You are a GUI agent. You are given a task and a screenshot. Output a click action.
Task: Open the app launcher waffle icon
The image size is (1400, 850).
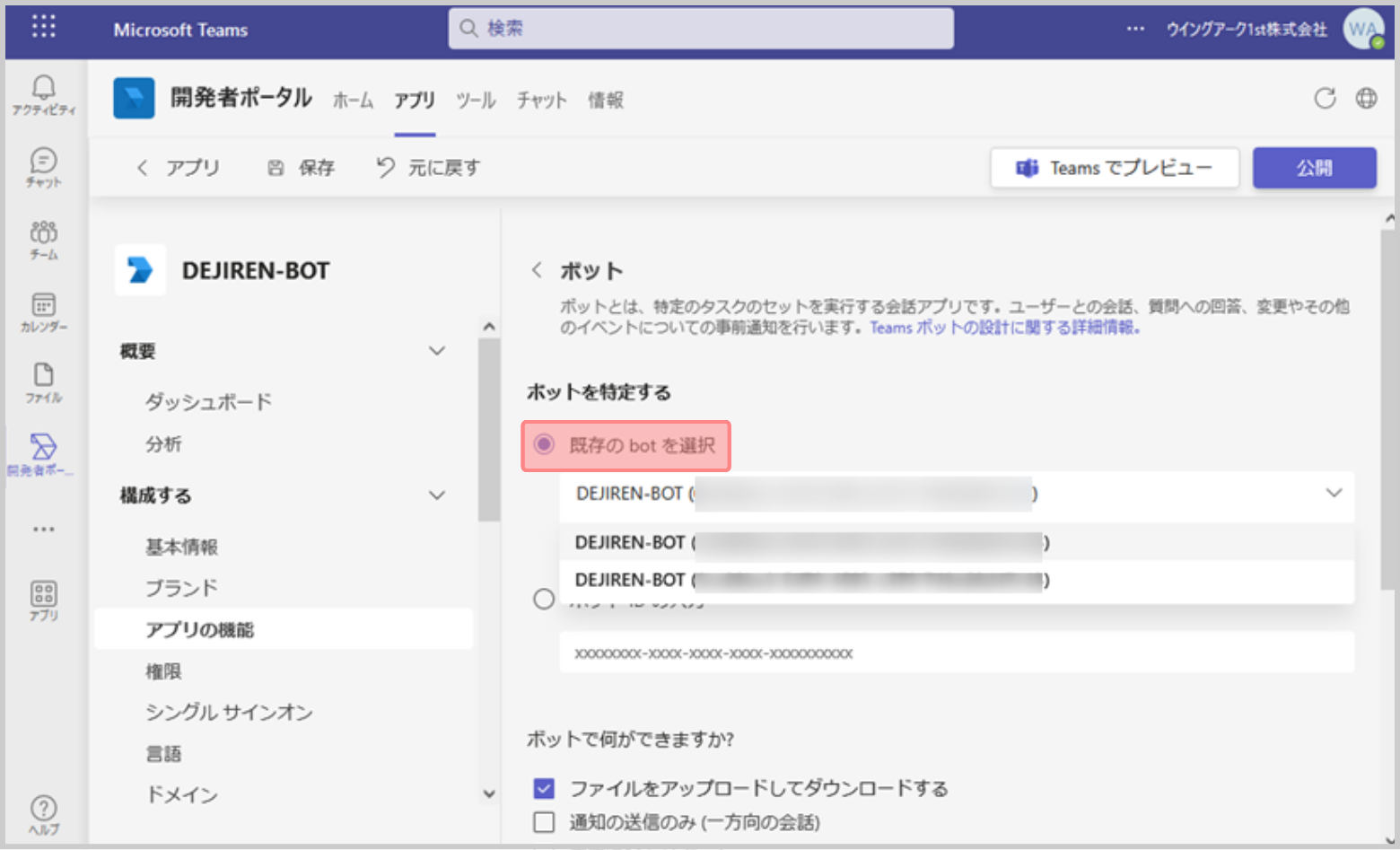coord(43,27)
